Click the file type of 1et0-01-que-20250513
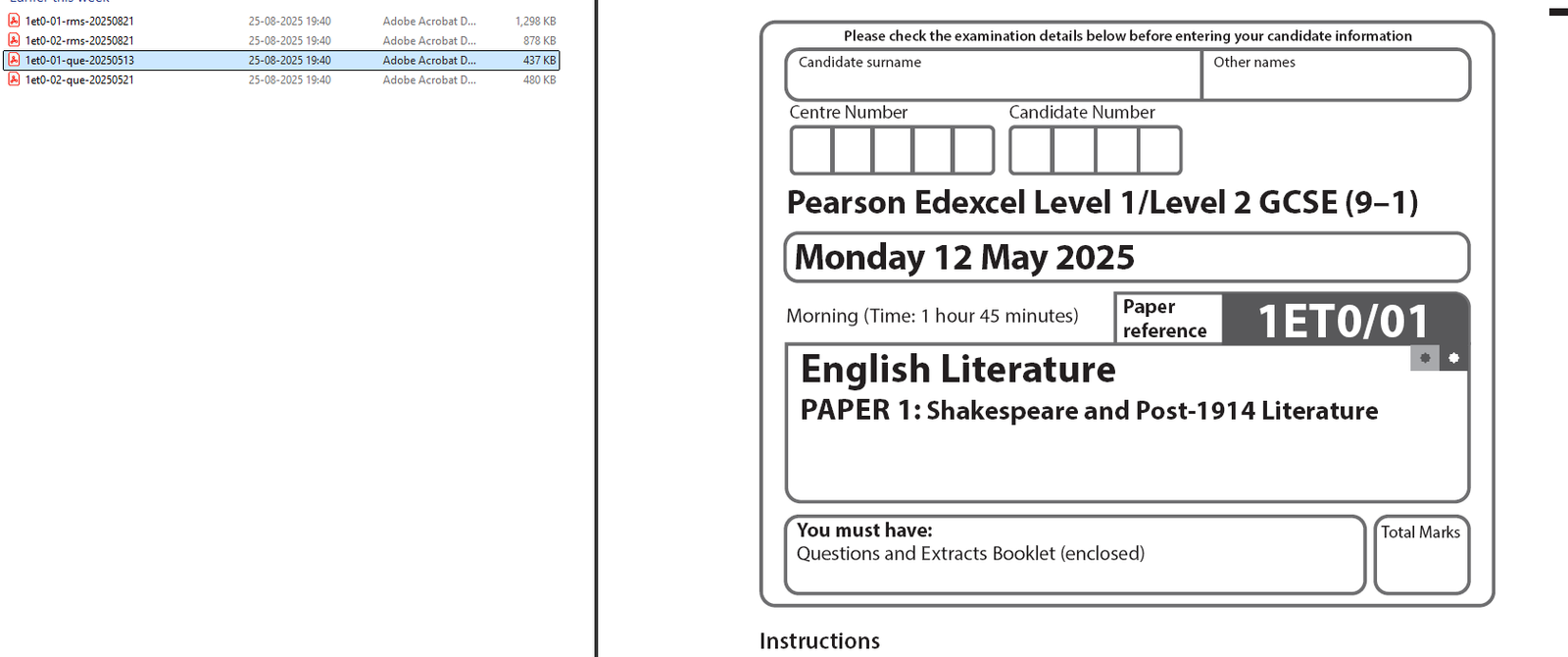The height and width of the screenshot is (657, 1568). point(429,60)
